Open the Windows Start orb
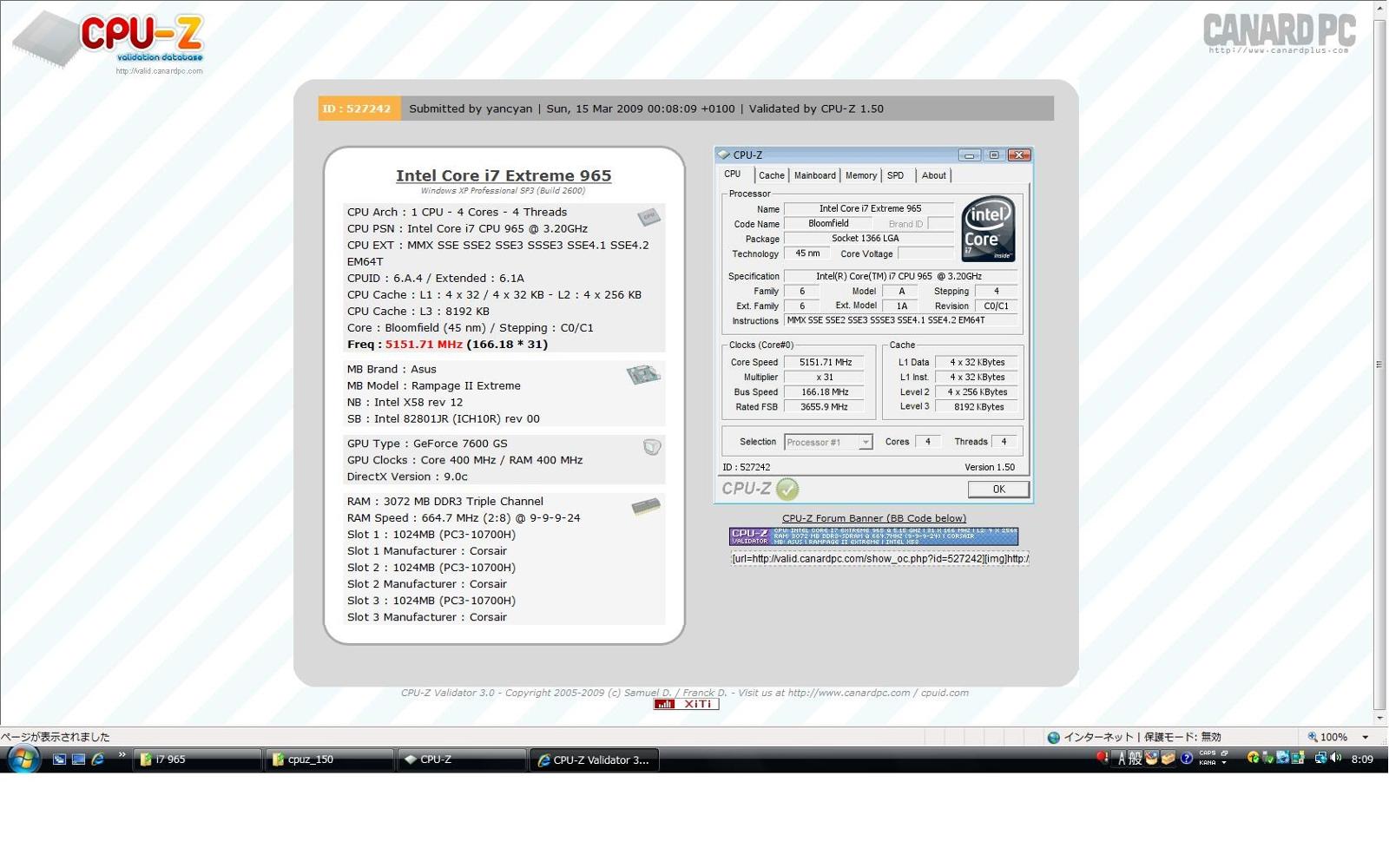The image size is (1389, 868). (x=23, y=759)
